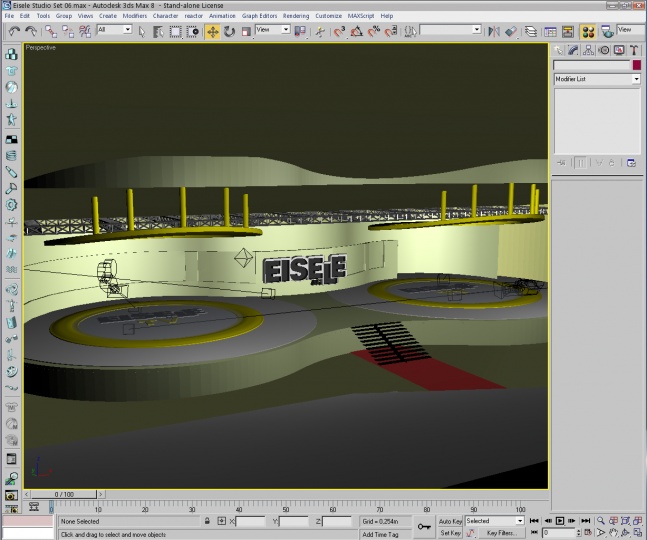This screenshot has width=647, height=540.
Task: Pick the Select Object arrow tool
Action: pos(142,31)
